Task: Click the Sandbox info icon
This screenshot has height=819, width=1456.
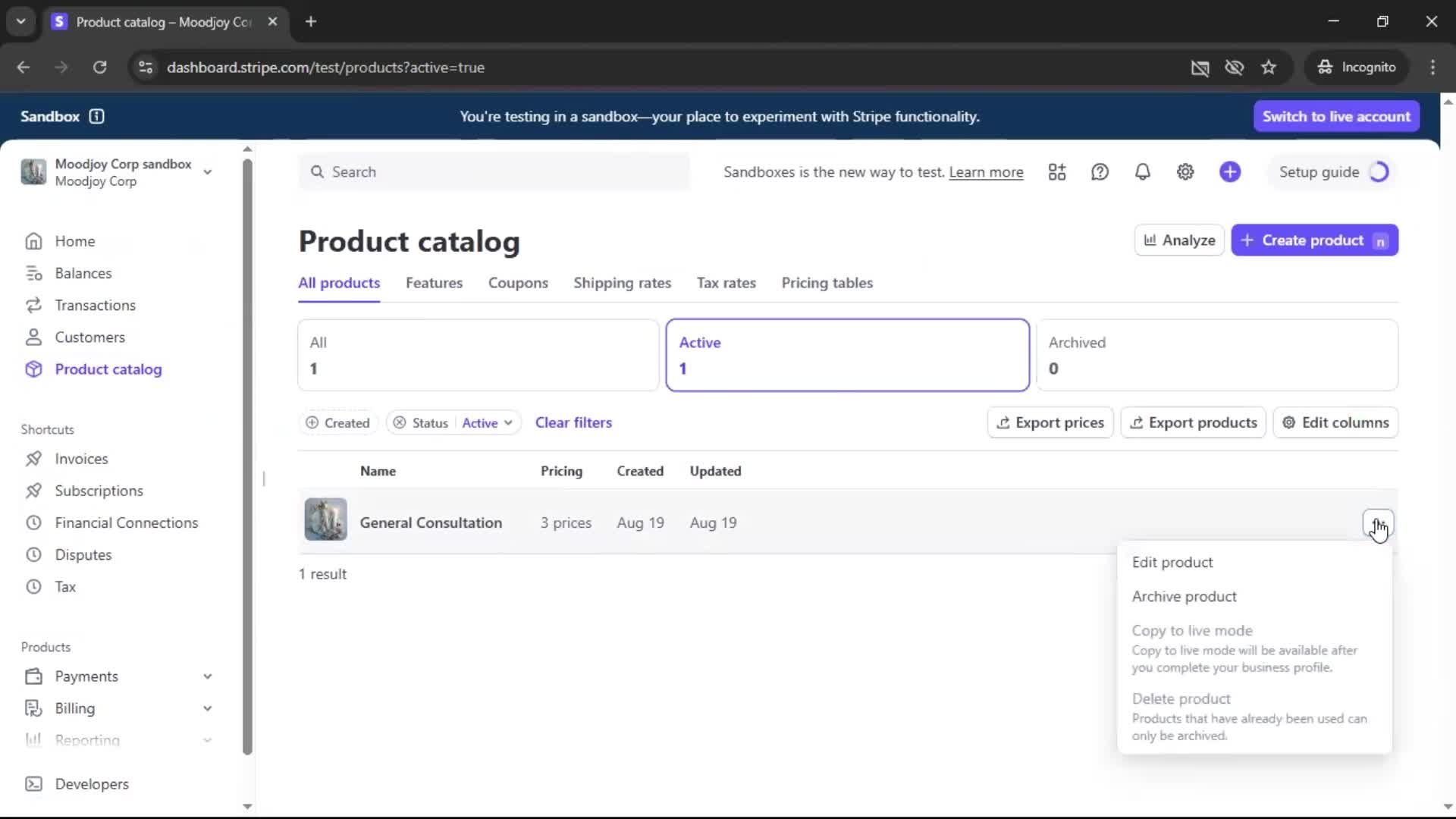Action: pos(96,116)
